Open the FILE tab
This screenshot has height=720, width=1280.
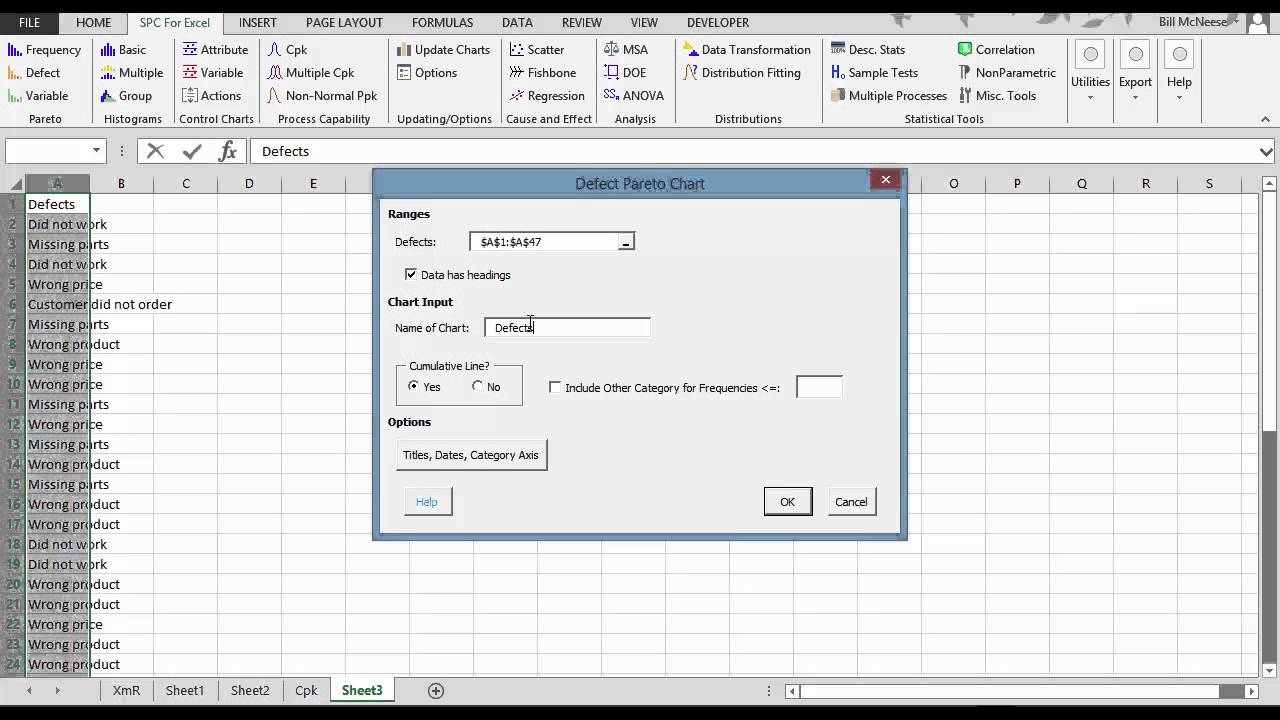[29, 22]
